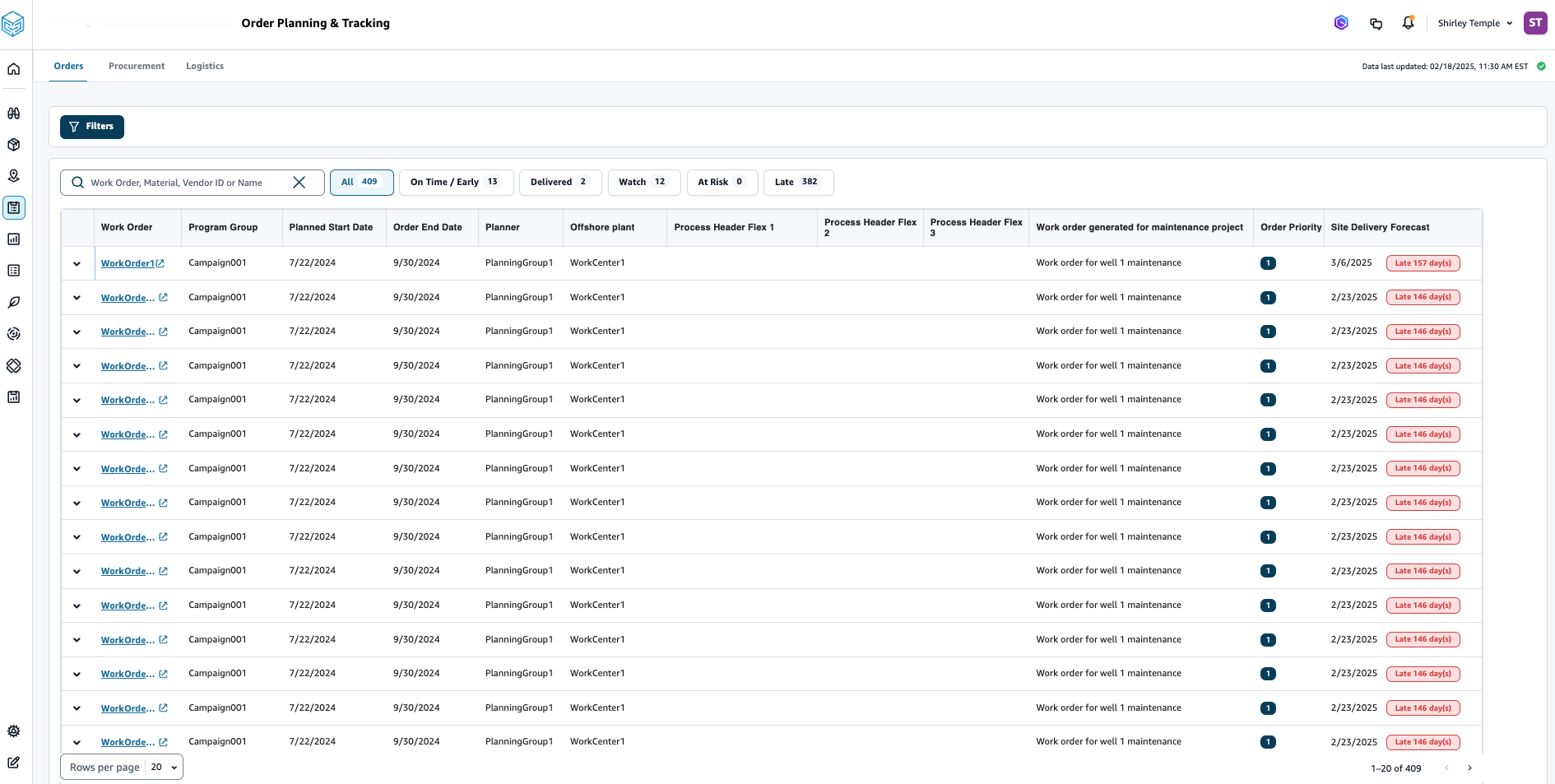This screenshot has width=1555, height=784.
Task: Toggle the Watch 12 status filter
Action: 643,182
